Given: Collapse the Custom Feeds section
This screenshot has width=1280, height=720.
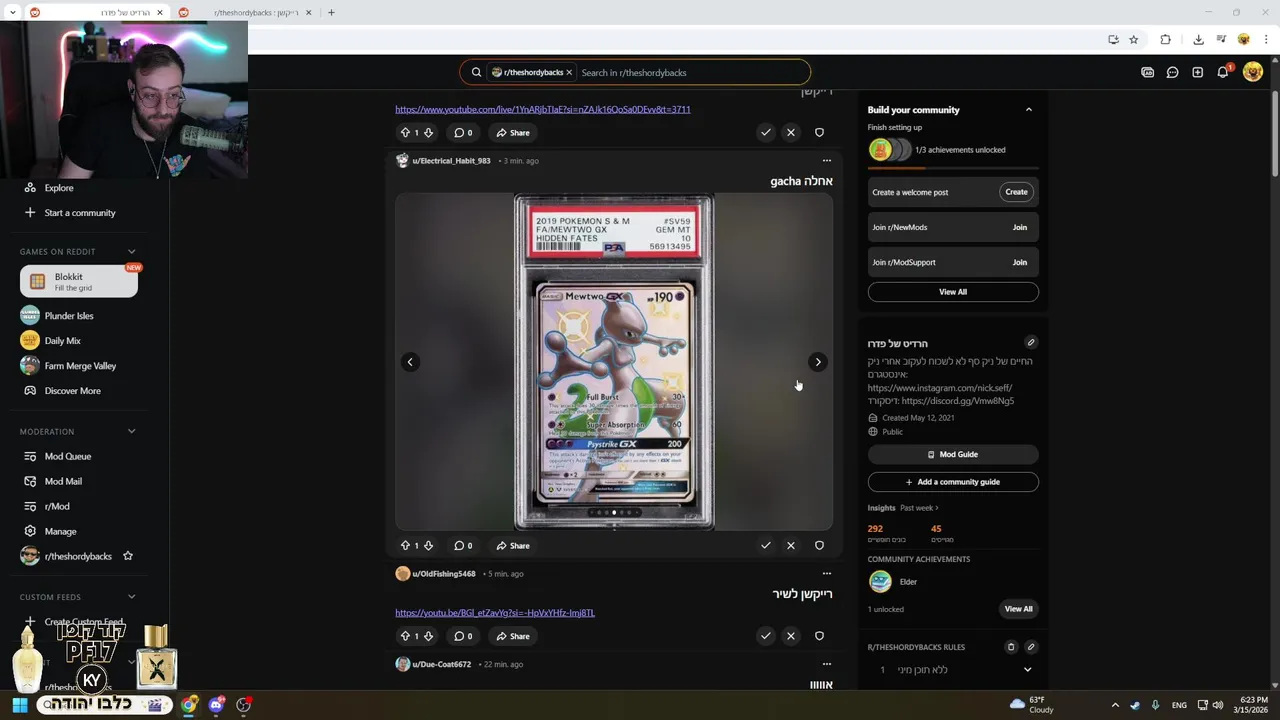Looking at the screenshot, I should (x=131, y=597).
